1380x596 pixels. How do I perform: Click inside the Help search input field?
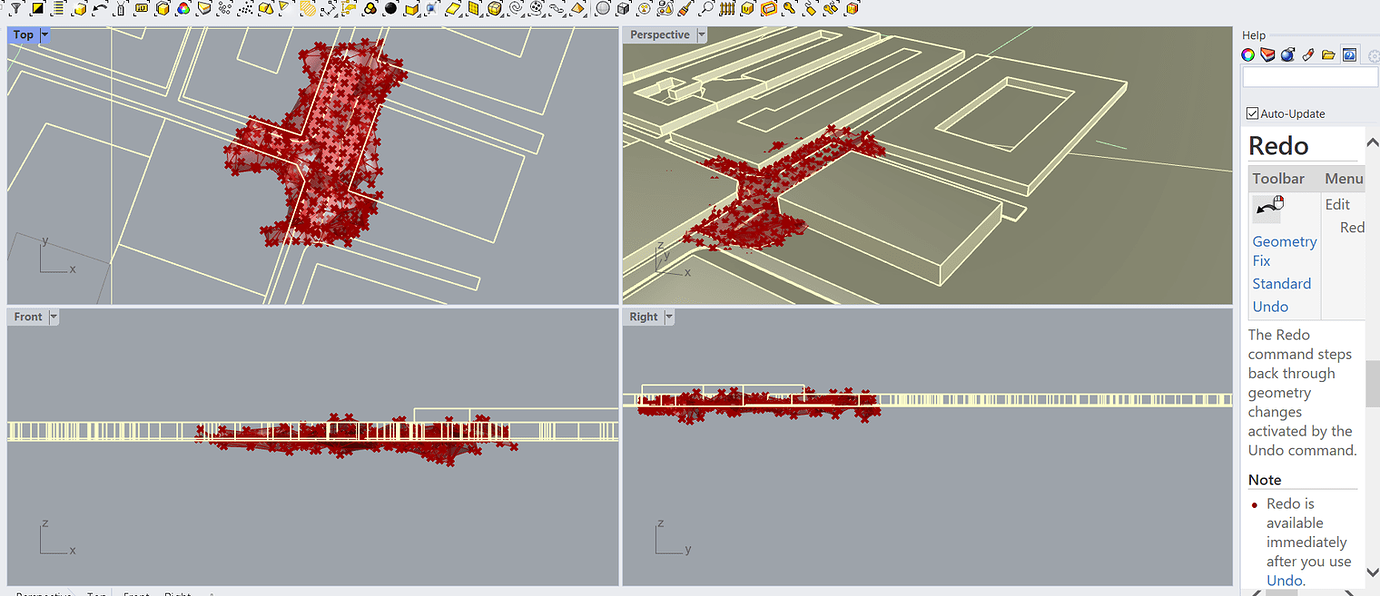[x=1310, y=76]
